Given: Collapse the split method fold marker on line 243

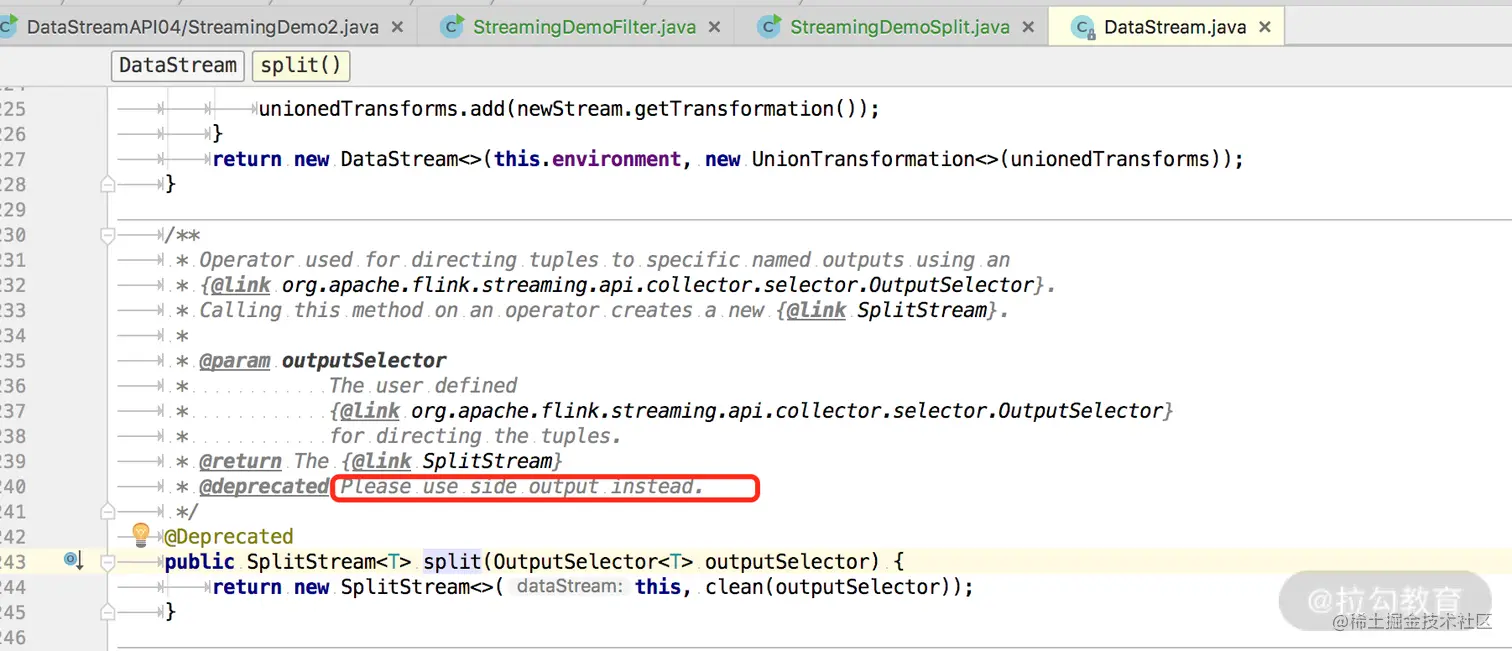Looking at the screenshot, I should [108, 562].
